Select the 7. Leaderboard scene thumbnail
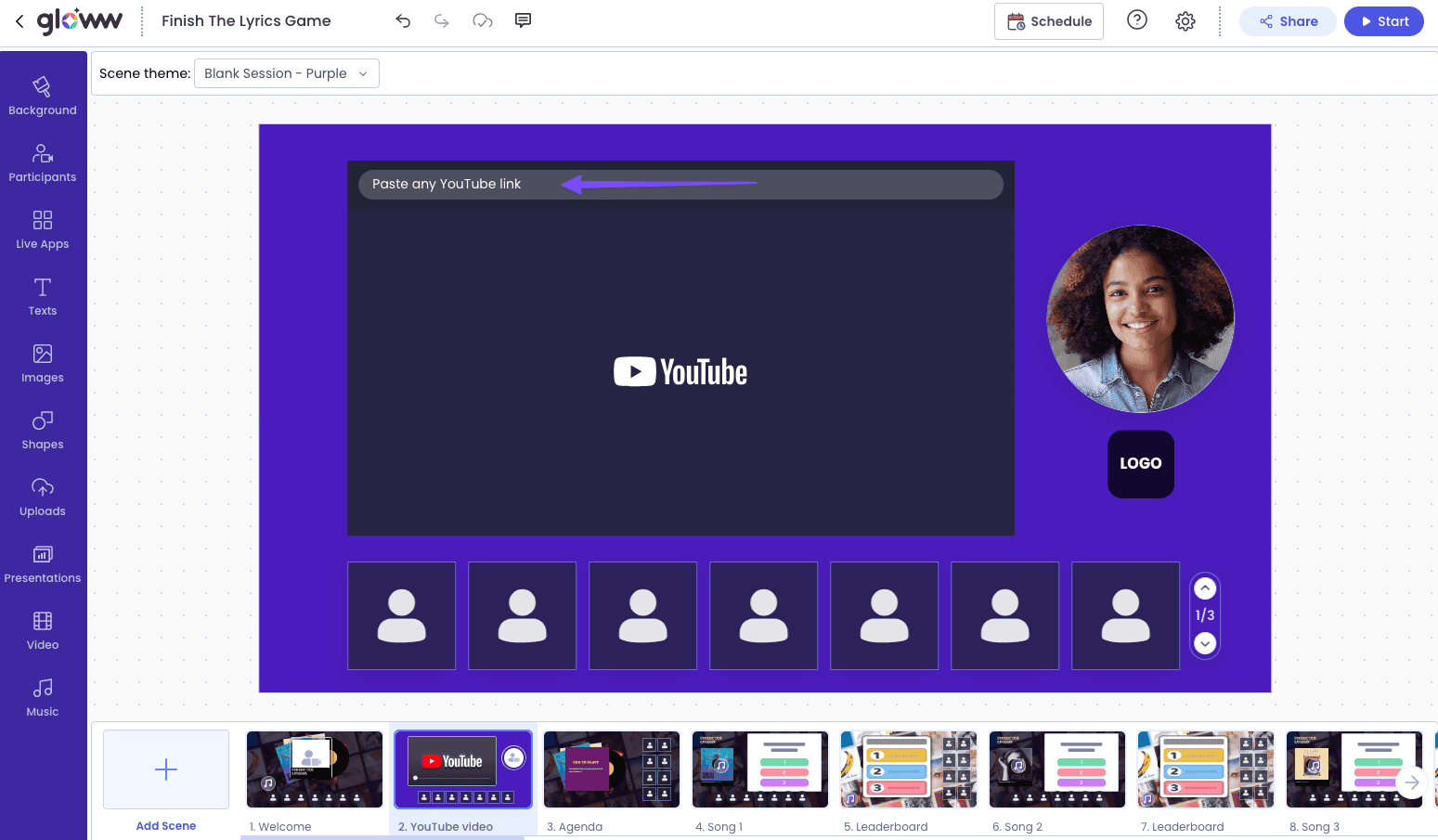The width and height of the screenshot is (1438, 840). pos(1206,769)
